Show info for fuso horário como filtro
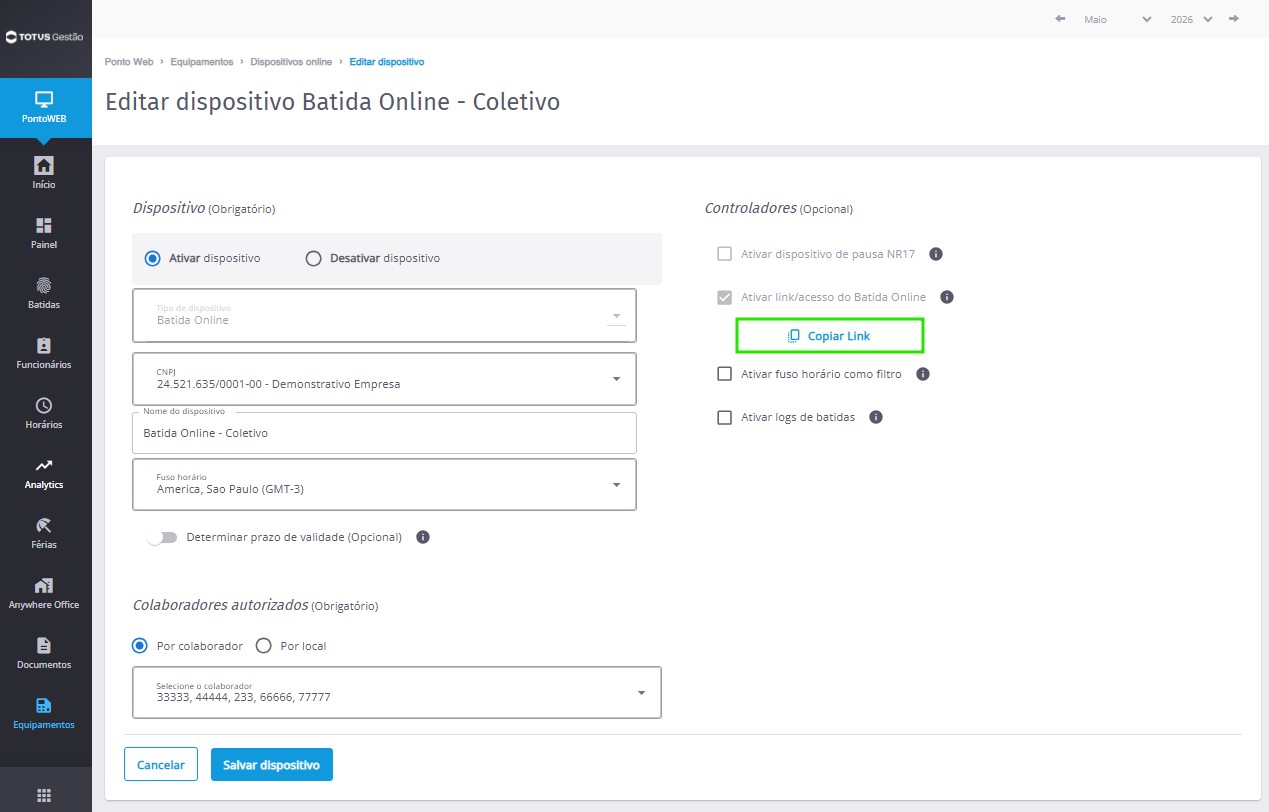Screen dimensions: 1269x812 pyautogui.click(x=923, y=374)
